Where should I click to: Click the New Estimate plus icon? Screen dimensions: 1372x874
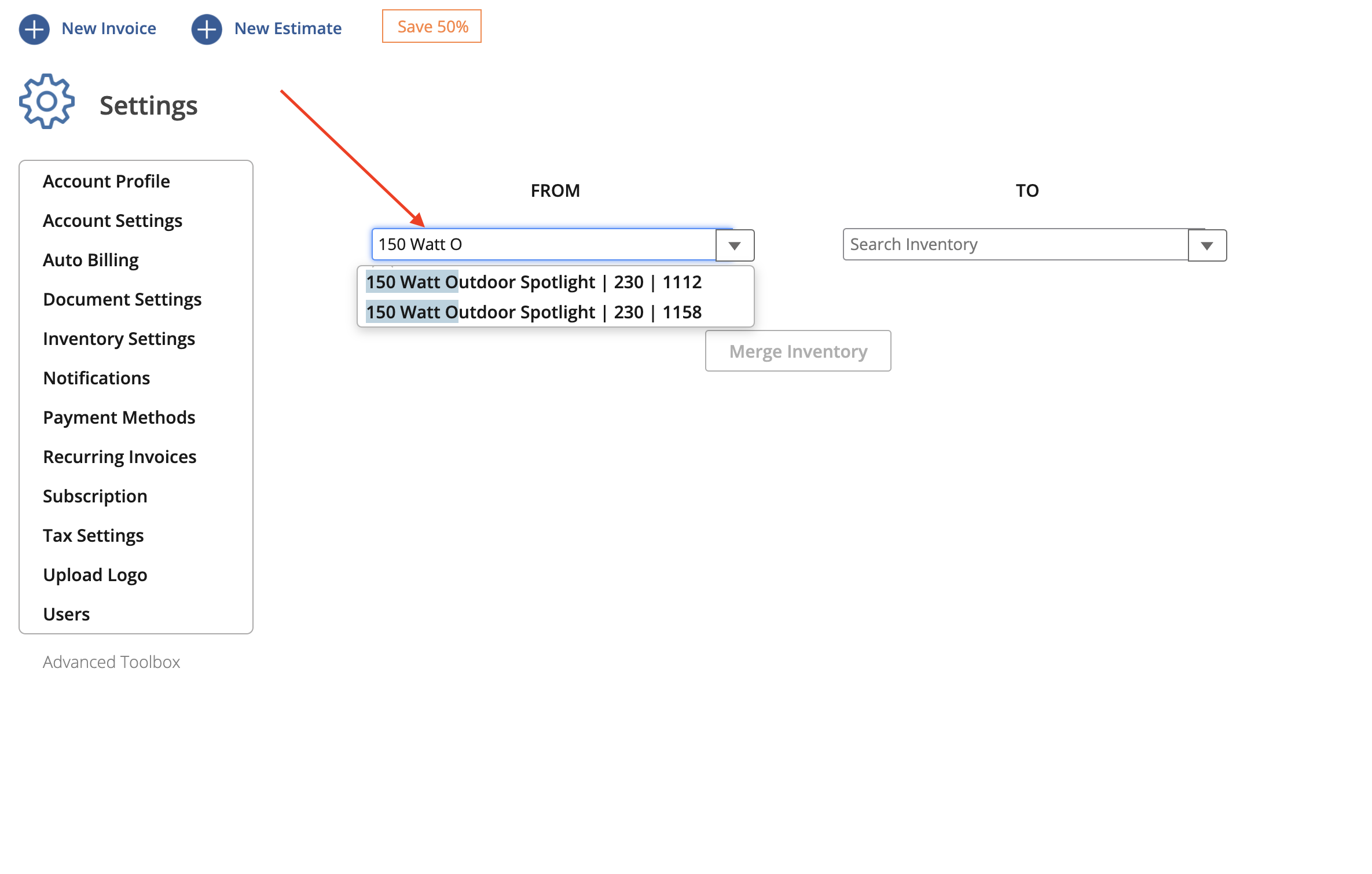[207, 29]
